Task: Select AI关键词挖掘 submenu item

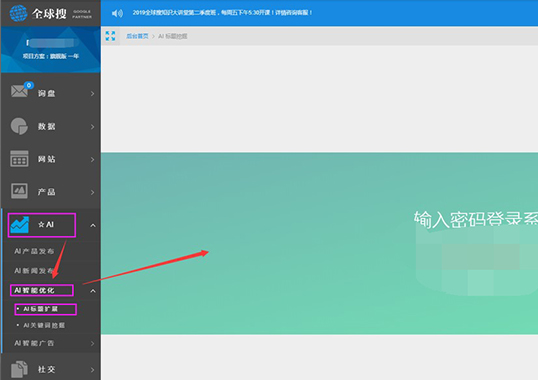Action: click(44, 325)
